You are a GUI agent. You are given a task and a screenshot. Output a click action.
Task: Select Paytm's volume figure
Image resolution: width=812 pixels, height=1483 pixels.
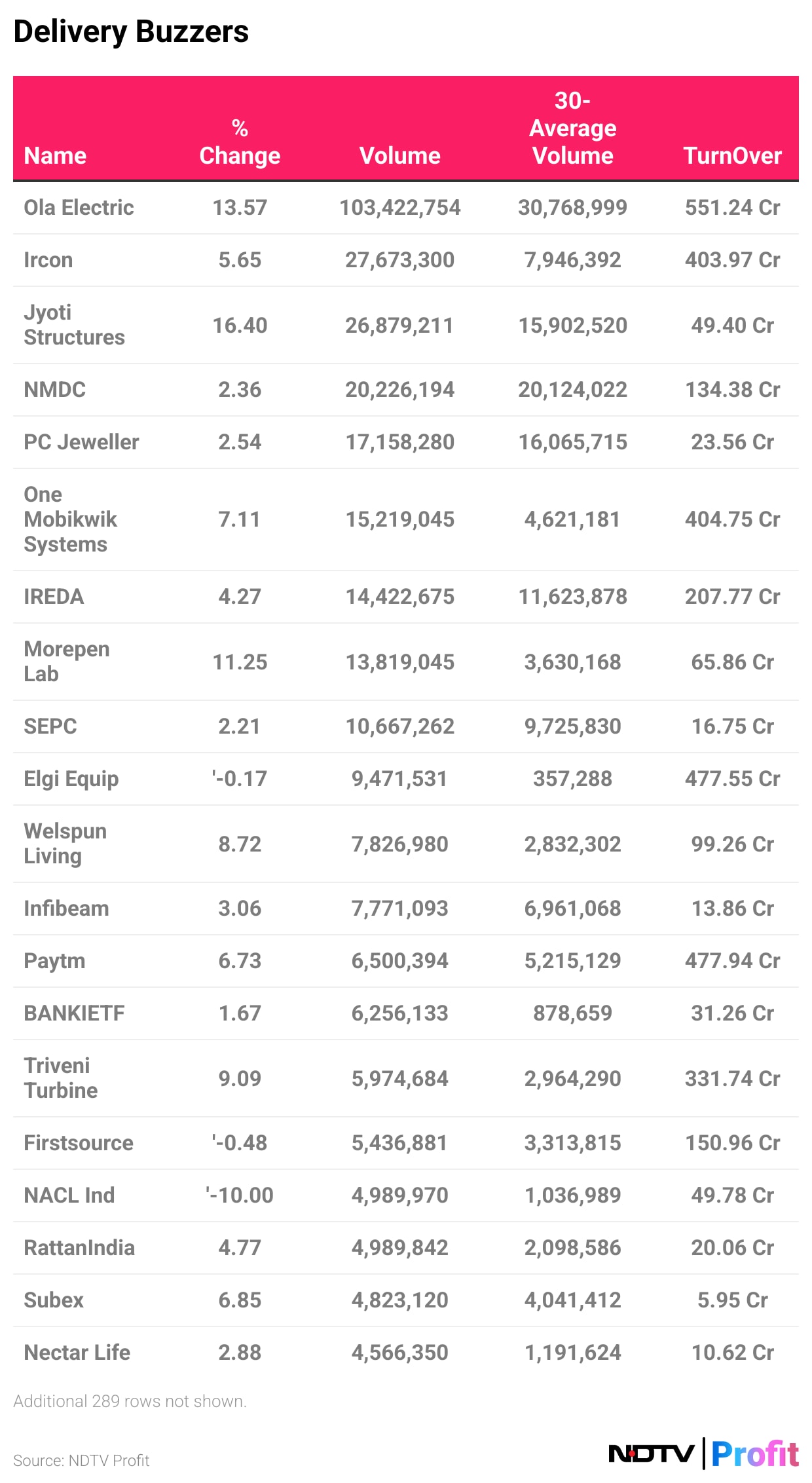tap(399, 961)
